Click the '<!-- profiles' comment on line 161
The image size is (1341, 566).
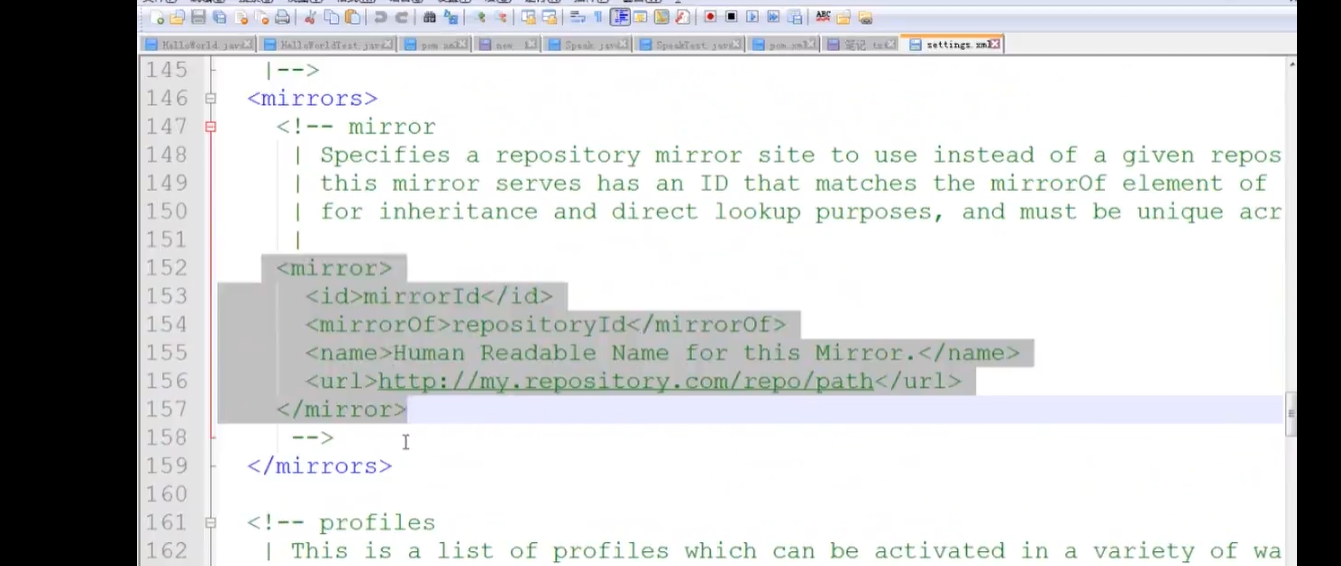pyautogui.click(x=341, y=522)
